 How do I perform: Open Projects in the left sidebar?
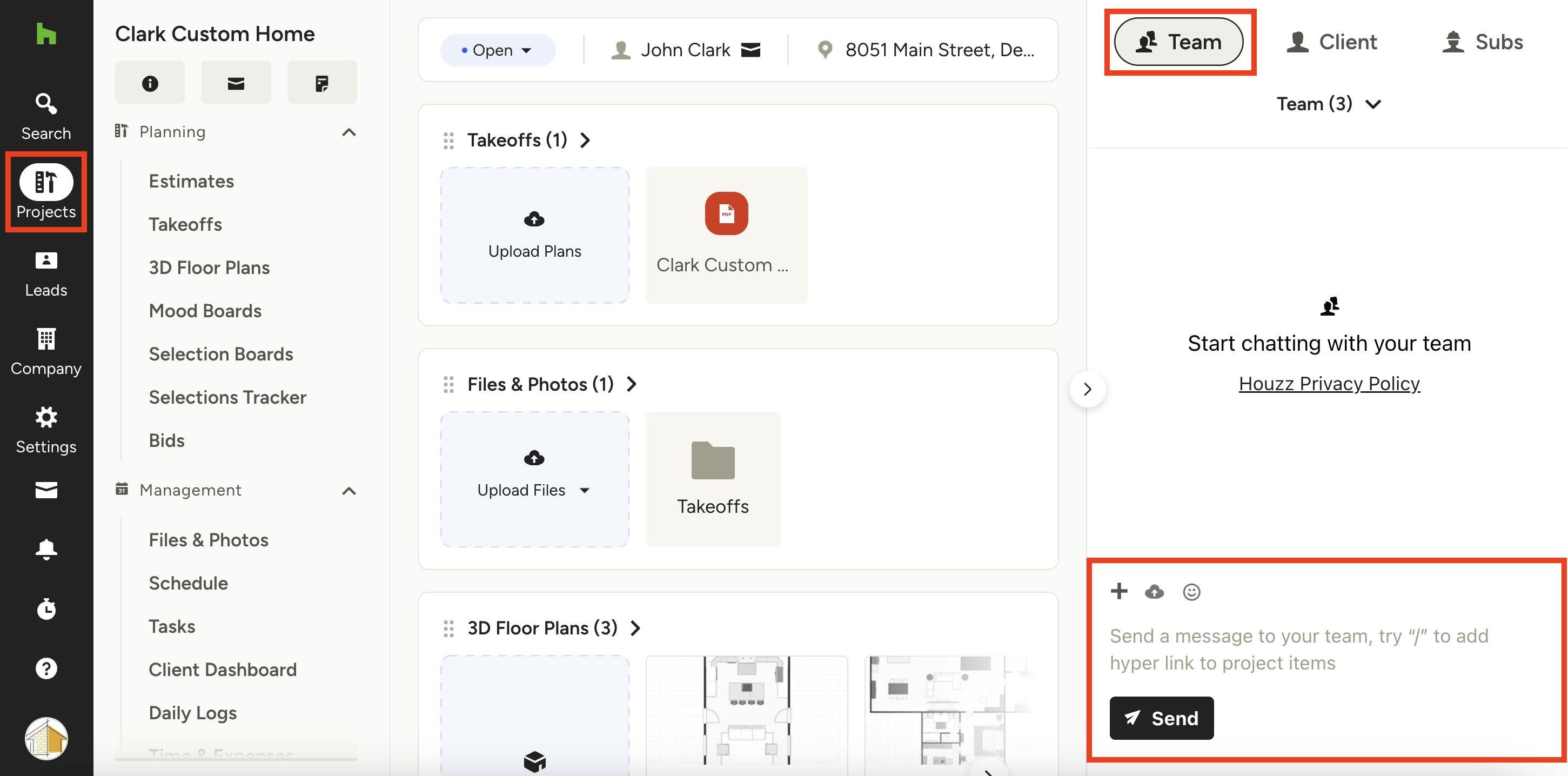click(x=46, y=192)
